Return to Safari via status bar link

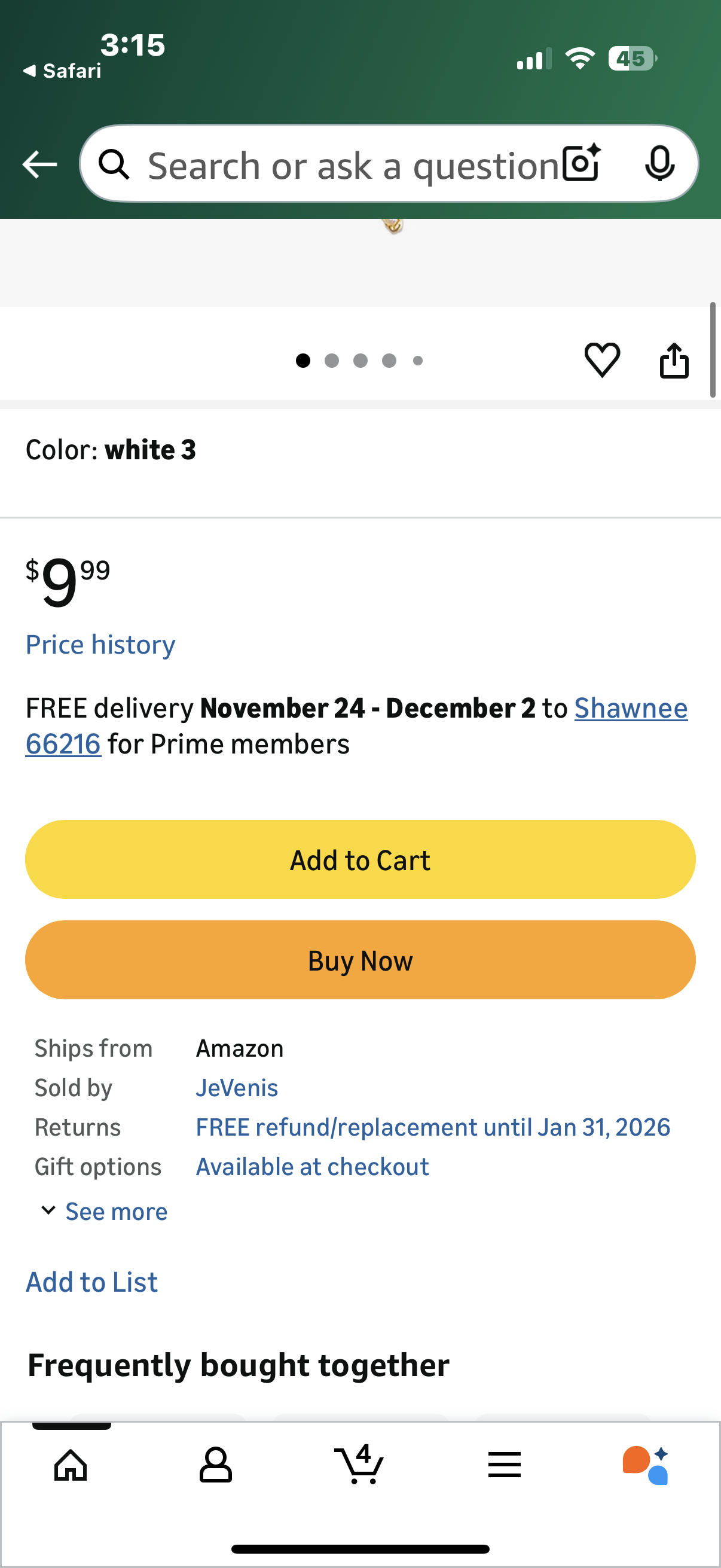[62, 71]
